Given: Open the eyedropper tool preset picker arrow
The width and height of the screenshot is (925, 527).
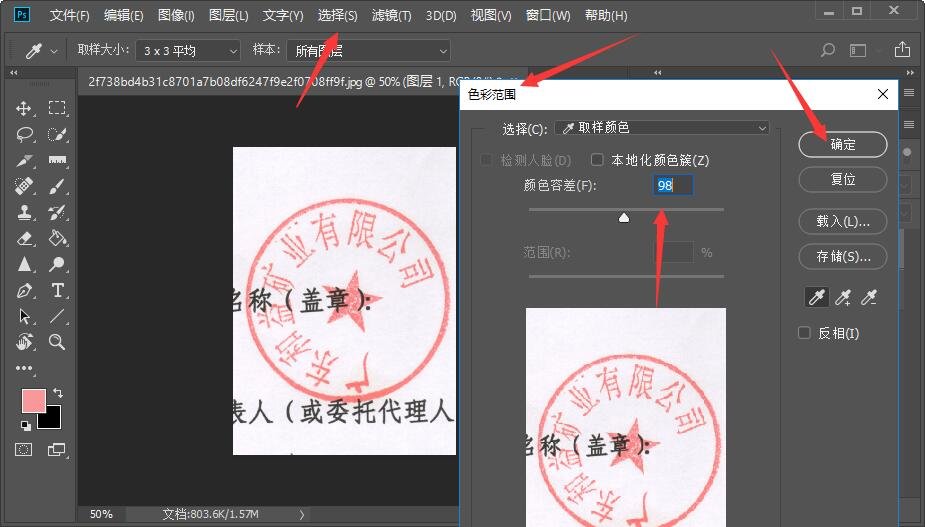Looking at the screenshot, I should (x=54, y=51).
